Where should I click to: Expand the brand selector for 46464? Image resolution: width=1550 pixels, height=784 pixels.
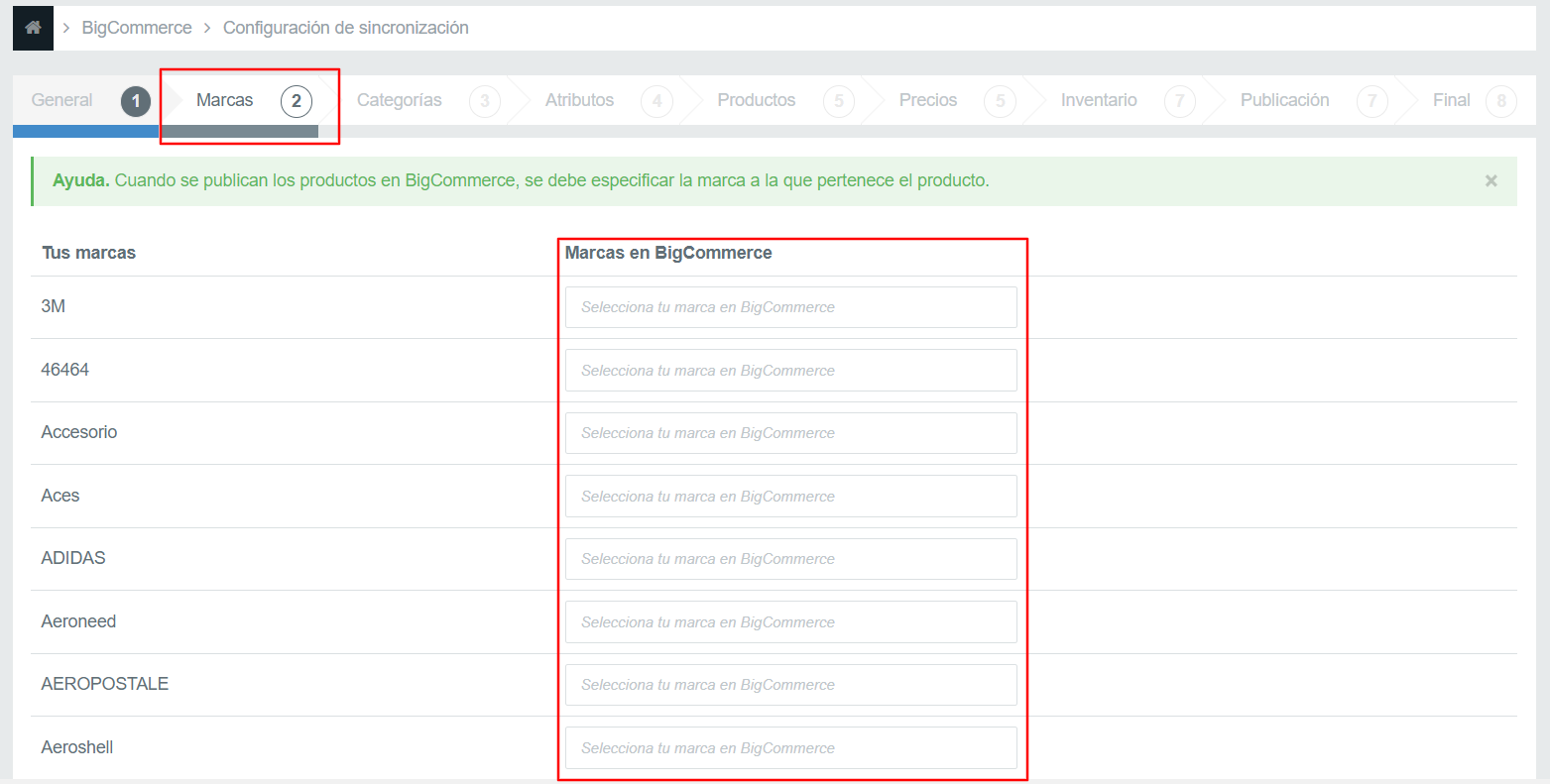791,370
